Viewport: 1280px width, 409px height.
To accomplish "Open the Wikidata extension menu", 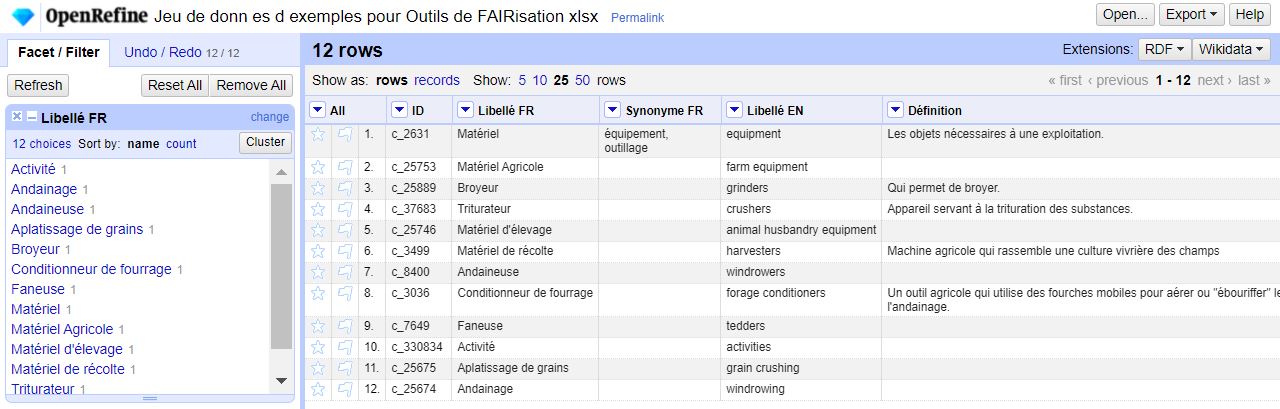I will point(1231,49).
